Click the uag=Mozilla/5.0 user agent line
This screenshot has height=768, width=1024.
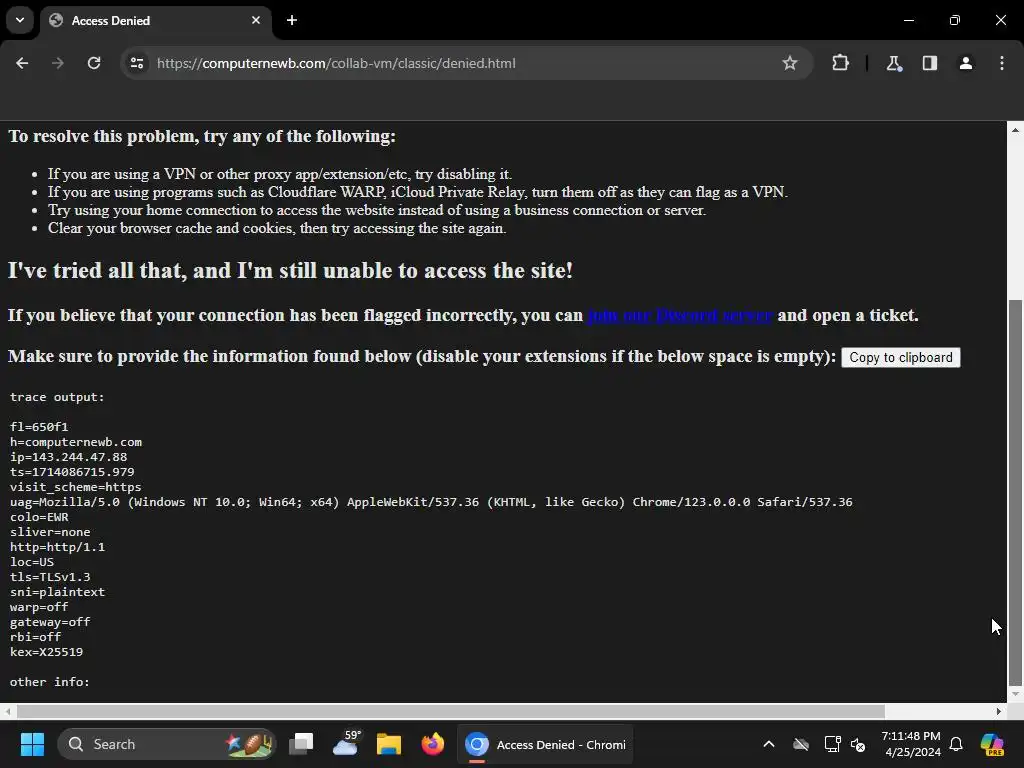pos(431,502)
